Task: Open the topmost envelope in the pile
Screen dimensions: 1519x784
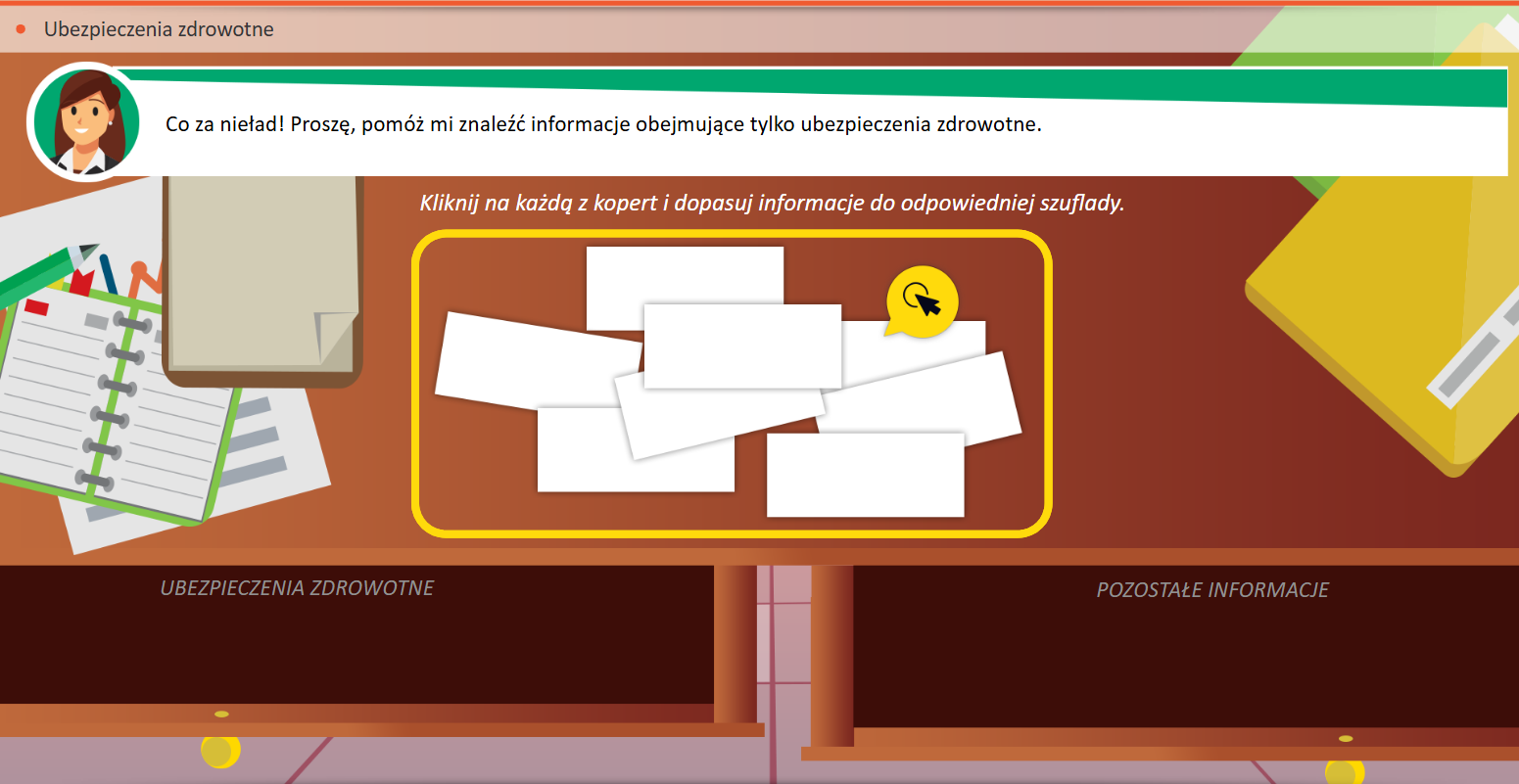Action: pyautogui.click(x=684, y=272)
